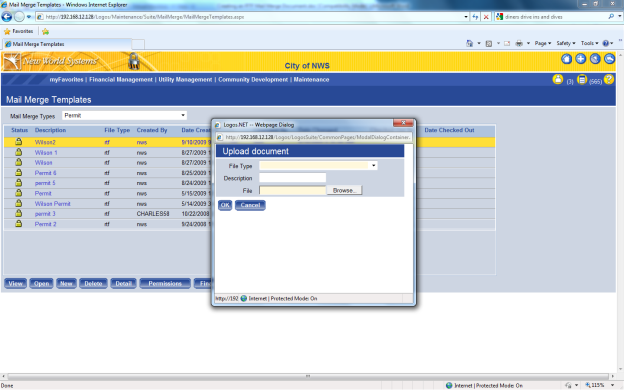Click the Delete button
Screen dimensions: 624x390
[x=93, y=283]
